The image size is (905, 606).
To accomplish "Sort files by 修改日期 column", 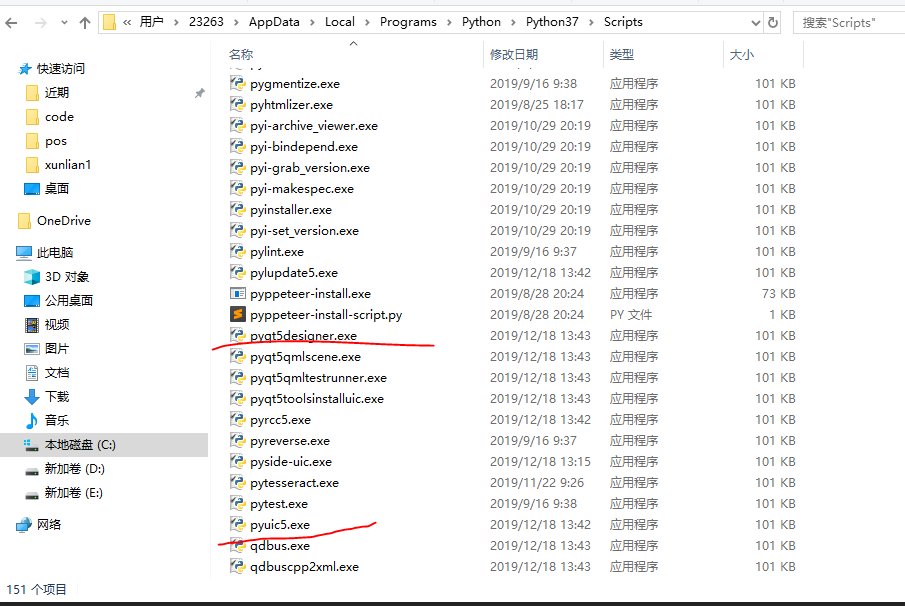I will 514,55.
